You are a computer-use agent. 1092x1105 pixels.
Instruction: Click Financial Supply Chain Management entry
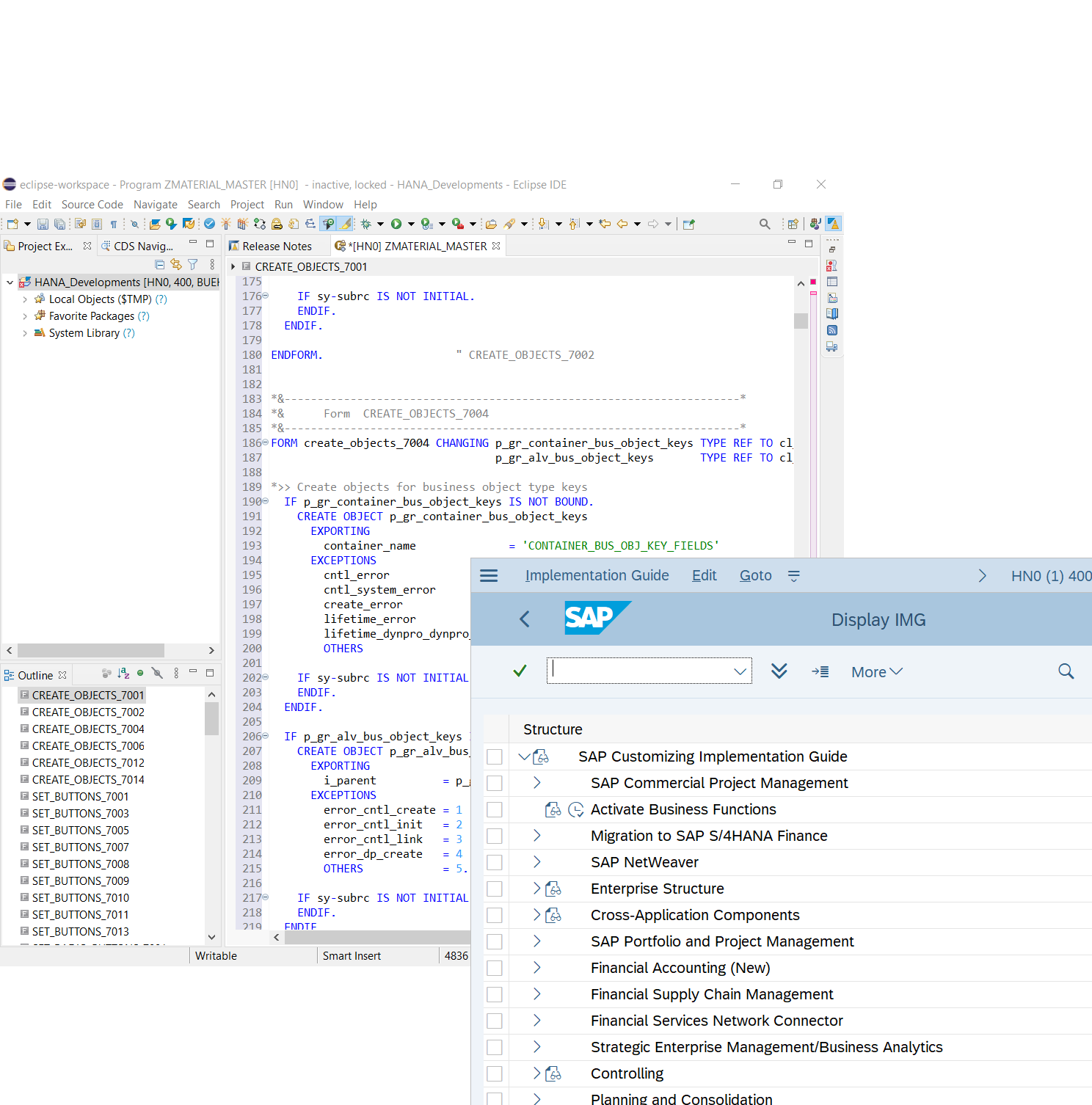tap(712, 994)
